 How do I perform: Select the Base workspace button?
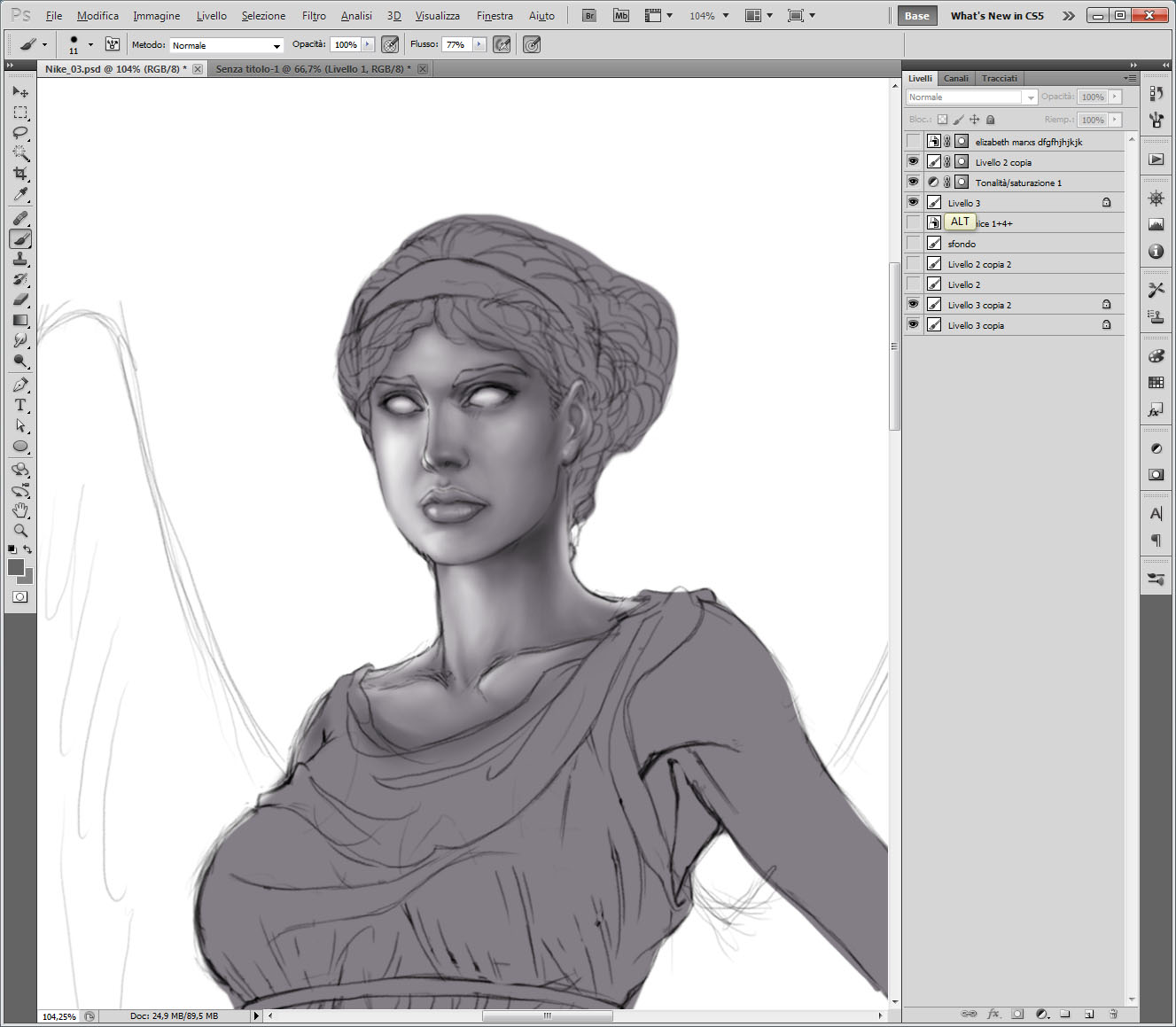point(917,16)
